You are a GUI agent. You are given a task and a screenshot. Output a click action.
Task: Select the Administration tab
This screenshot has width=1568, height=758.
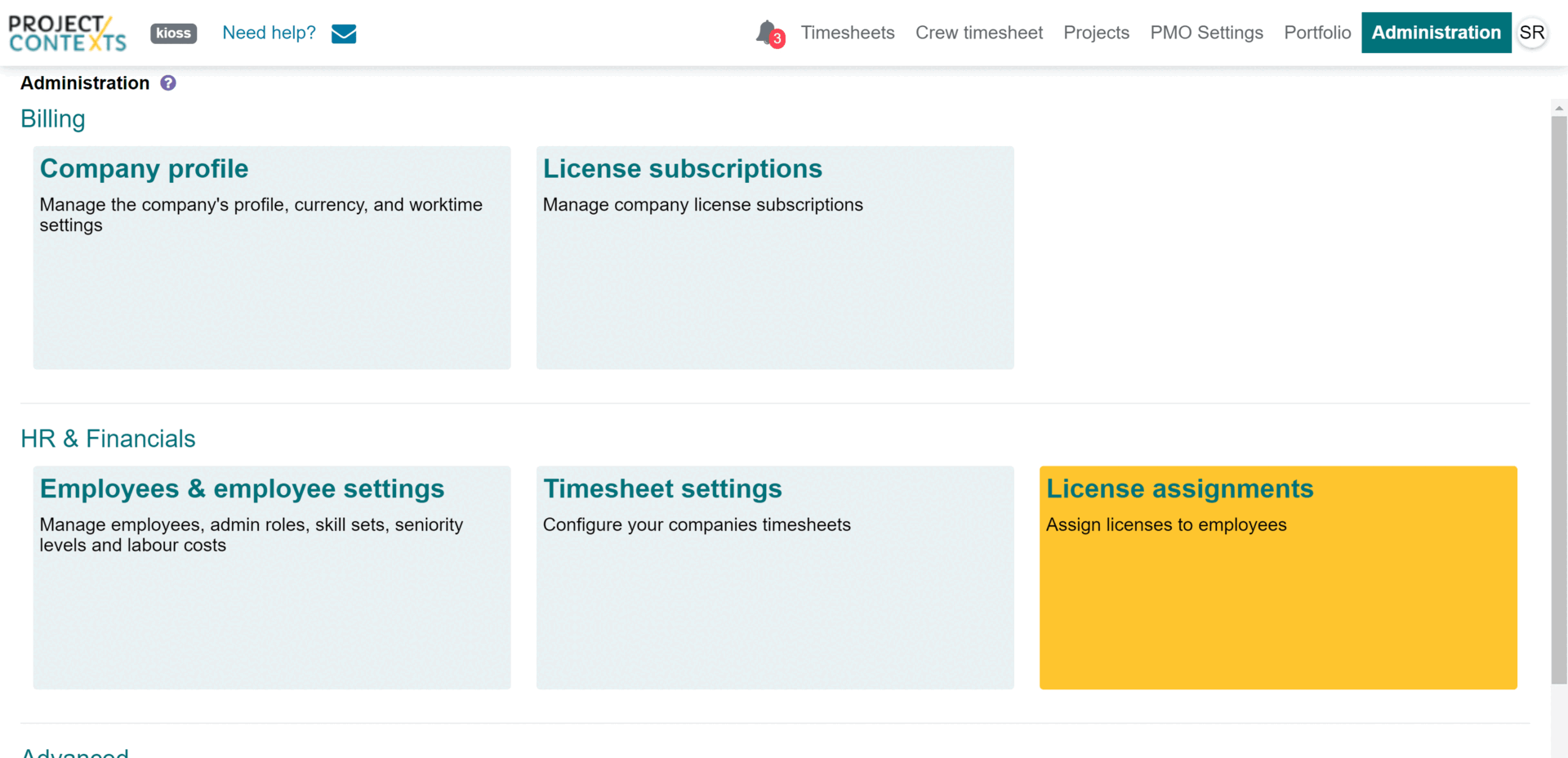[x=1436, y=33]
